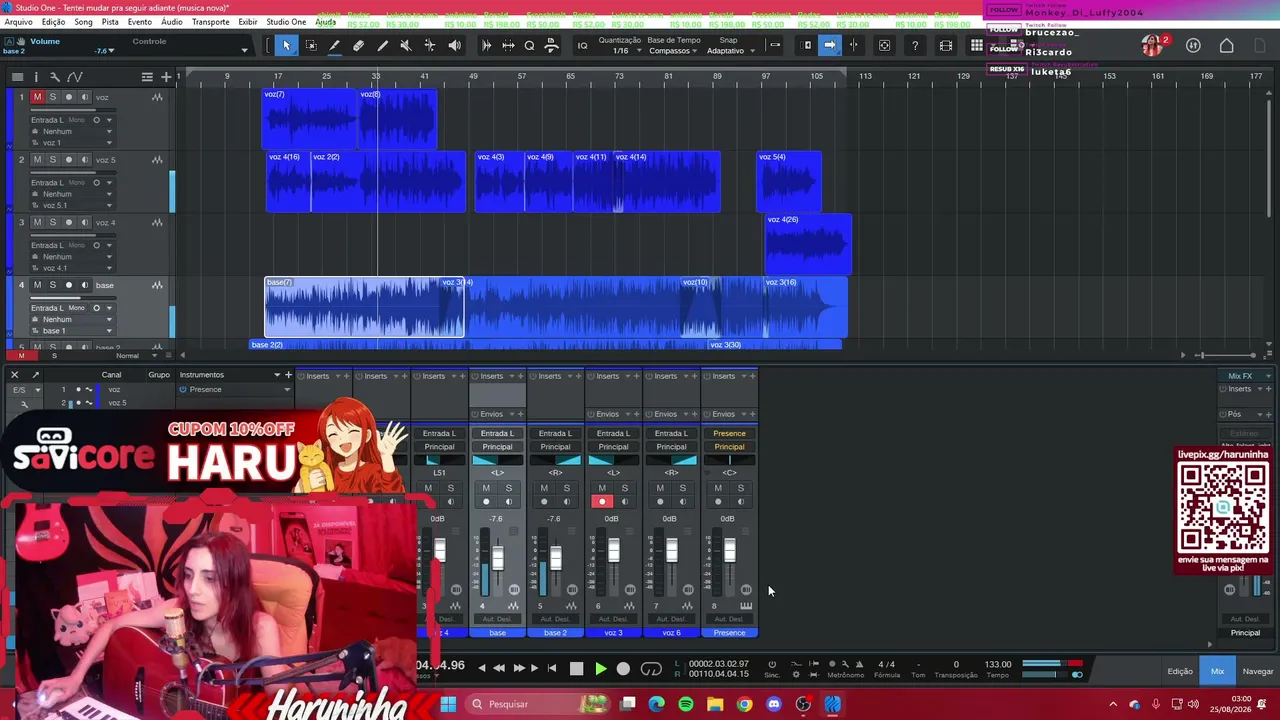Open Aut. Desl. mode on Presence channel
The height and width of the screenshot is (720, 1280).
(729, 619)
